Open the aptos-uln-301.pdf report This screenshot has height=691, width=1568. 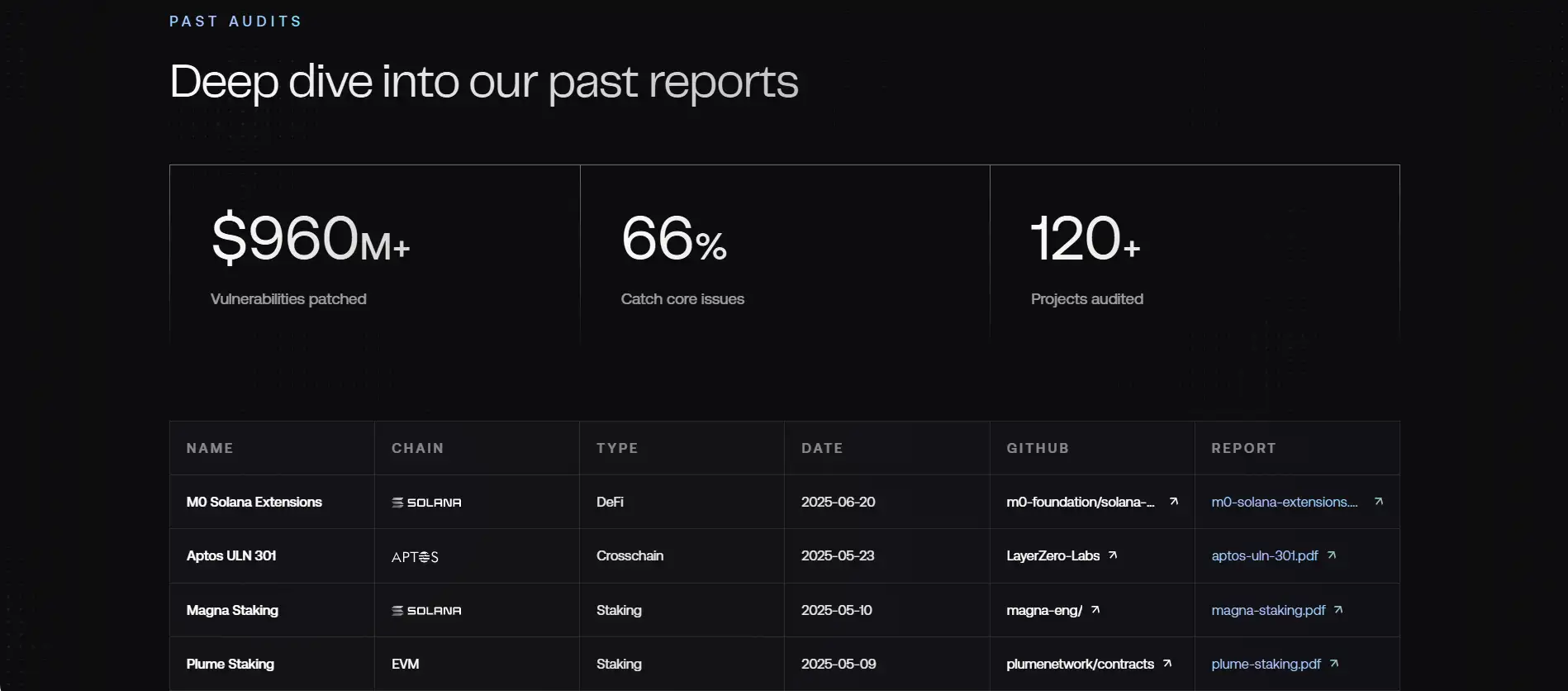point(1264,555)
